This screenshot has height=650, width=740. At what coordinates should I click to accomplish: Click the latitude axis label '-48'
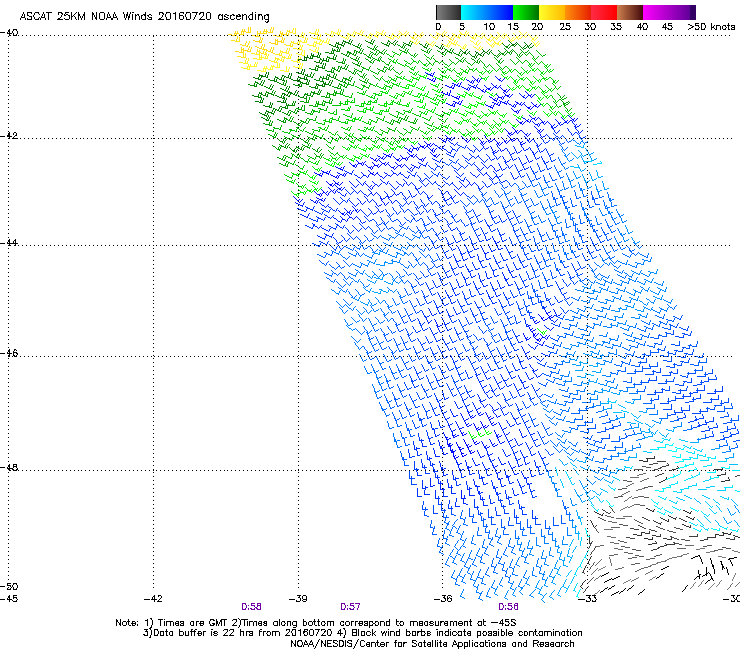(9, 468)
